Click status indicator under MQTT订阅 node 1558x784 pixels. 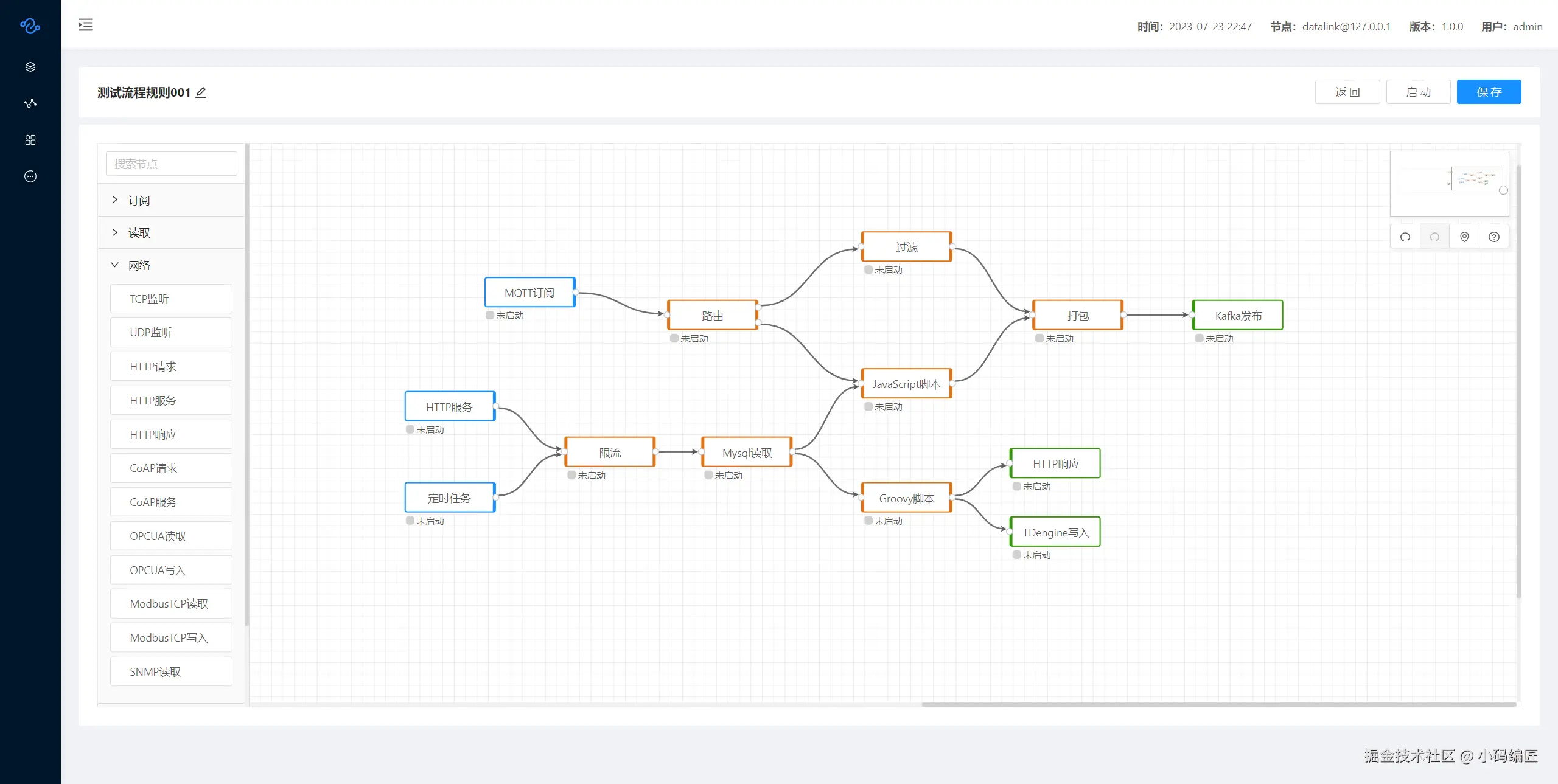tap(490, 315)
